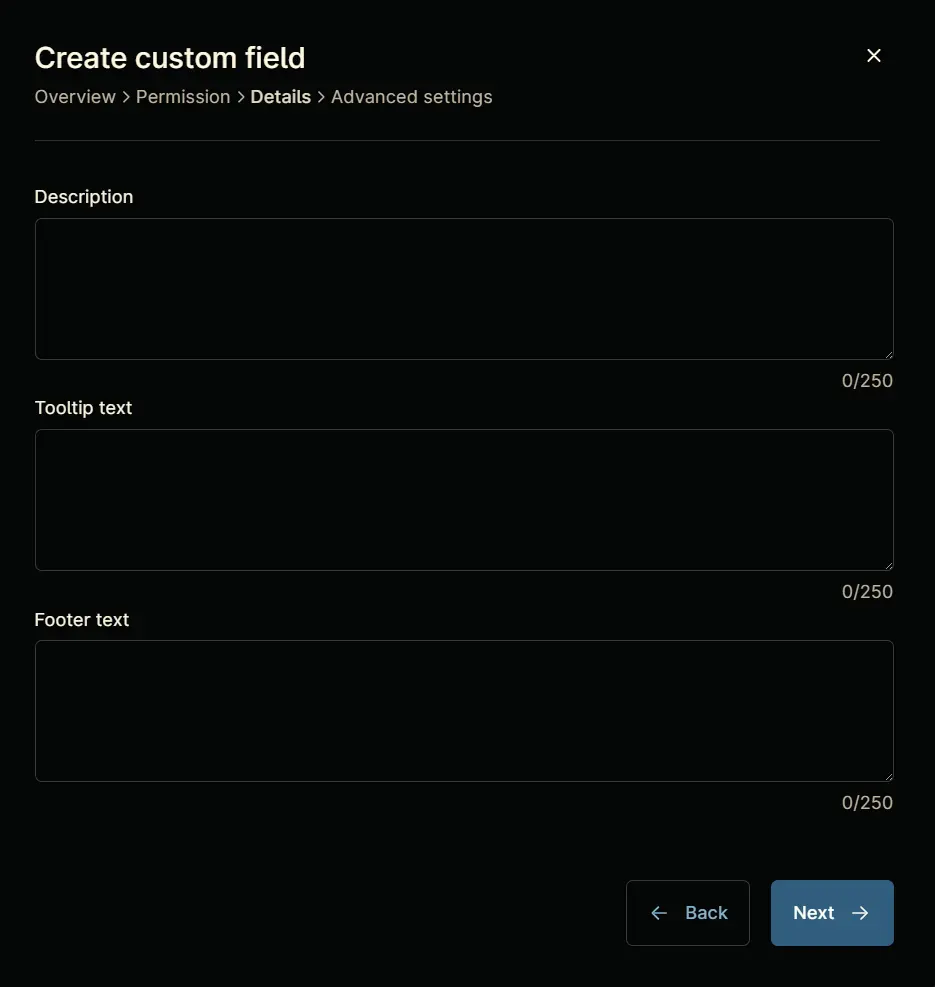935x987 pixels.
Task: Focus the Footer text area
Action: tap(464, 711)
